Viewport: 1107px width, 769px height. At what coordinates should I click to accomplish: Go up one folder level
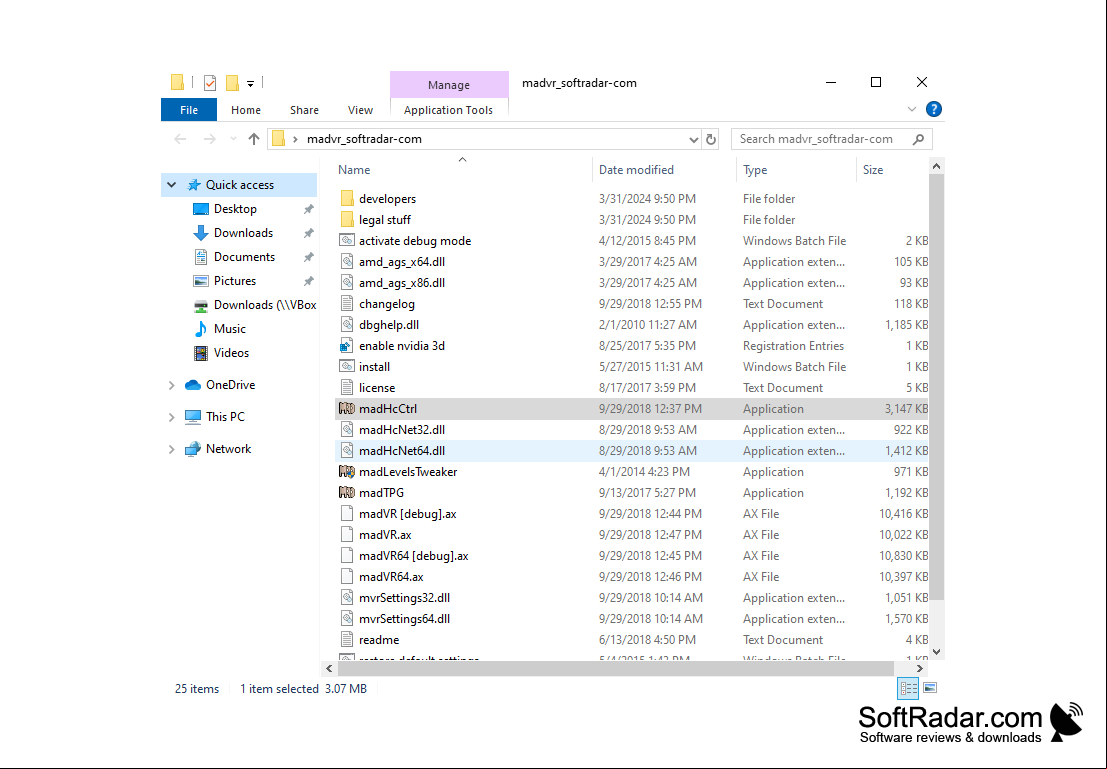254,139
